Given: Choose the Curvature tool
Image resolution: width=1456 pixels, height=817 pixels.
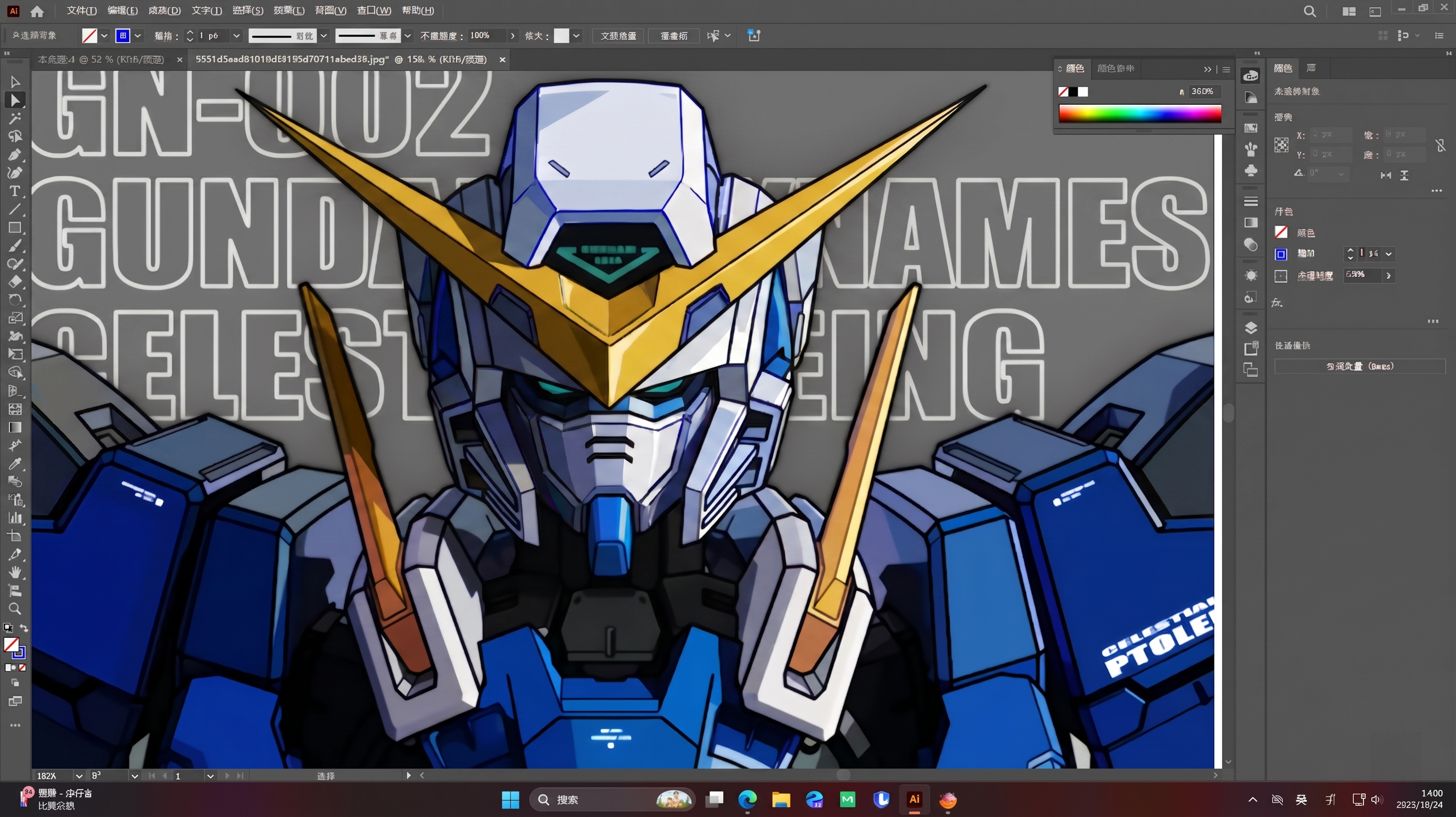Looking at the screenshot, I should (15, 173).
